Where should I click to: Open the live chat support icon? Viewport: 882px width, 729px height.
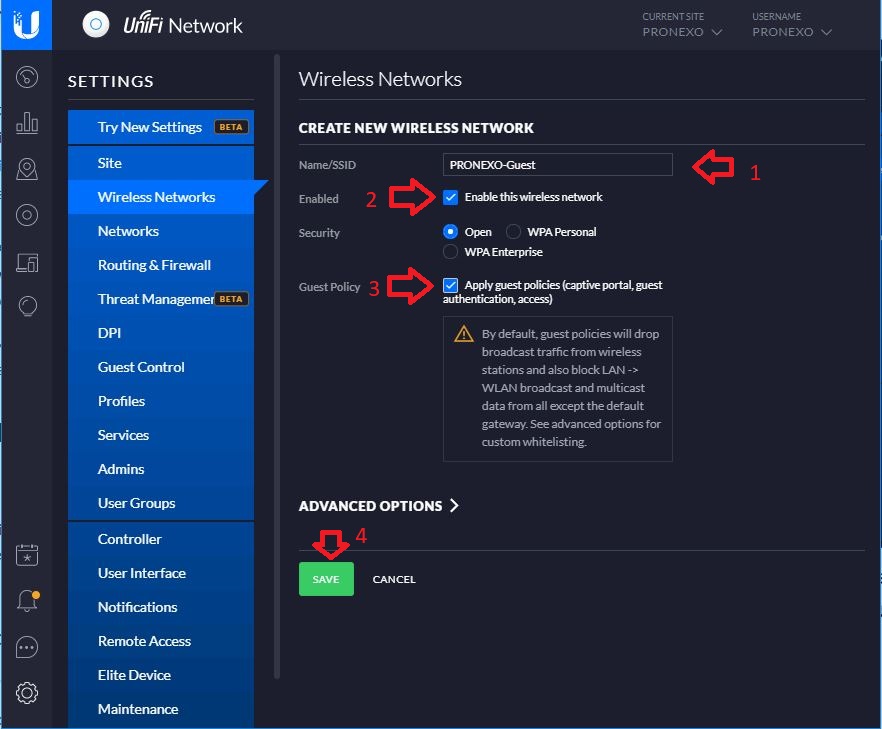[27, 647]
